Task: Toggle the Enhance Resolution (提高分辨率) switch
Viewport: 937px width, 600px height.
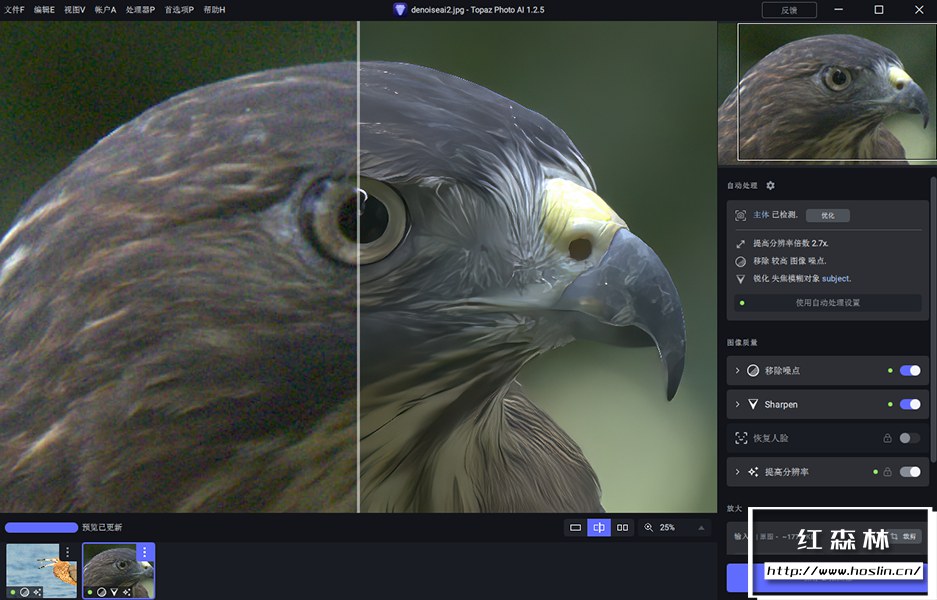Action: [910, 472]
